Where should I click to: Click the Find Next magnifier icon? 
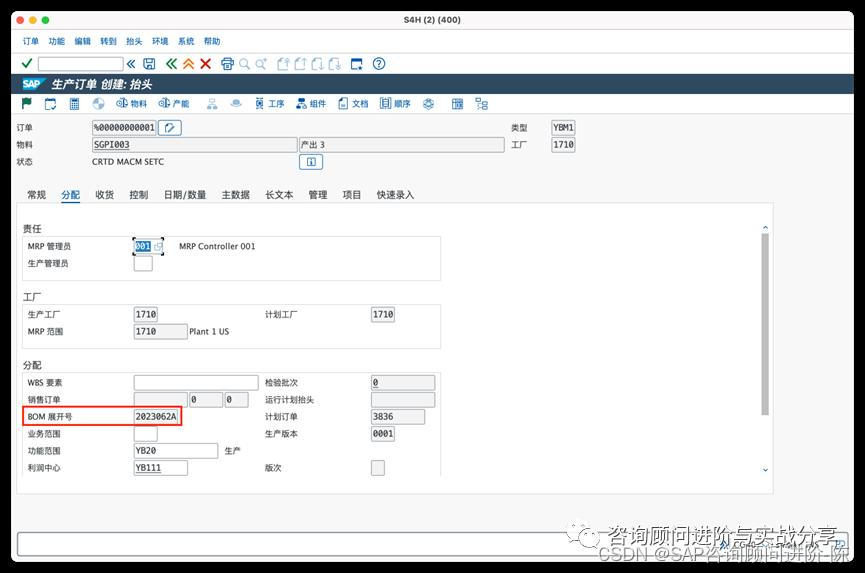click(261, 64)
